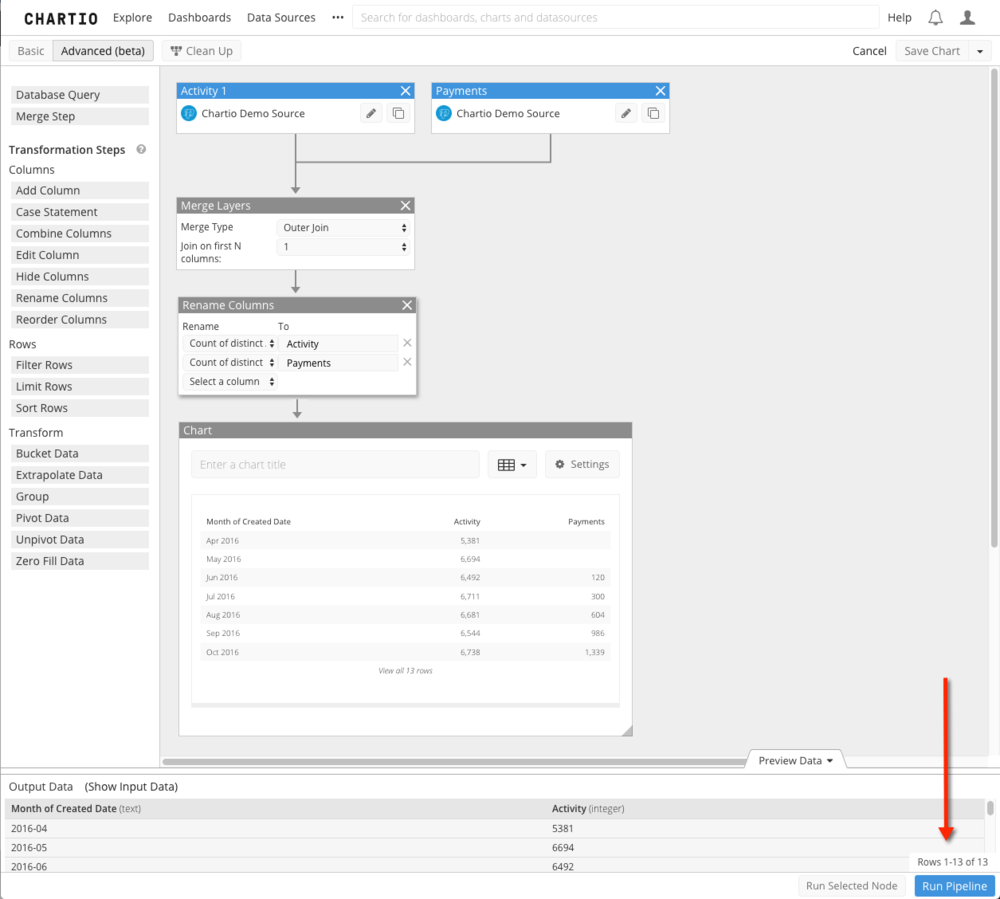Click the Chartio Demo Source icon in Activity 1
The height and width of the screenshot is (899, 1000).
pyautogui.click(x=189, y=113)
